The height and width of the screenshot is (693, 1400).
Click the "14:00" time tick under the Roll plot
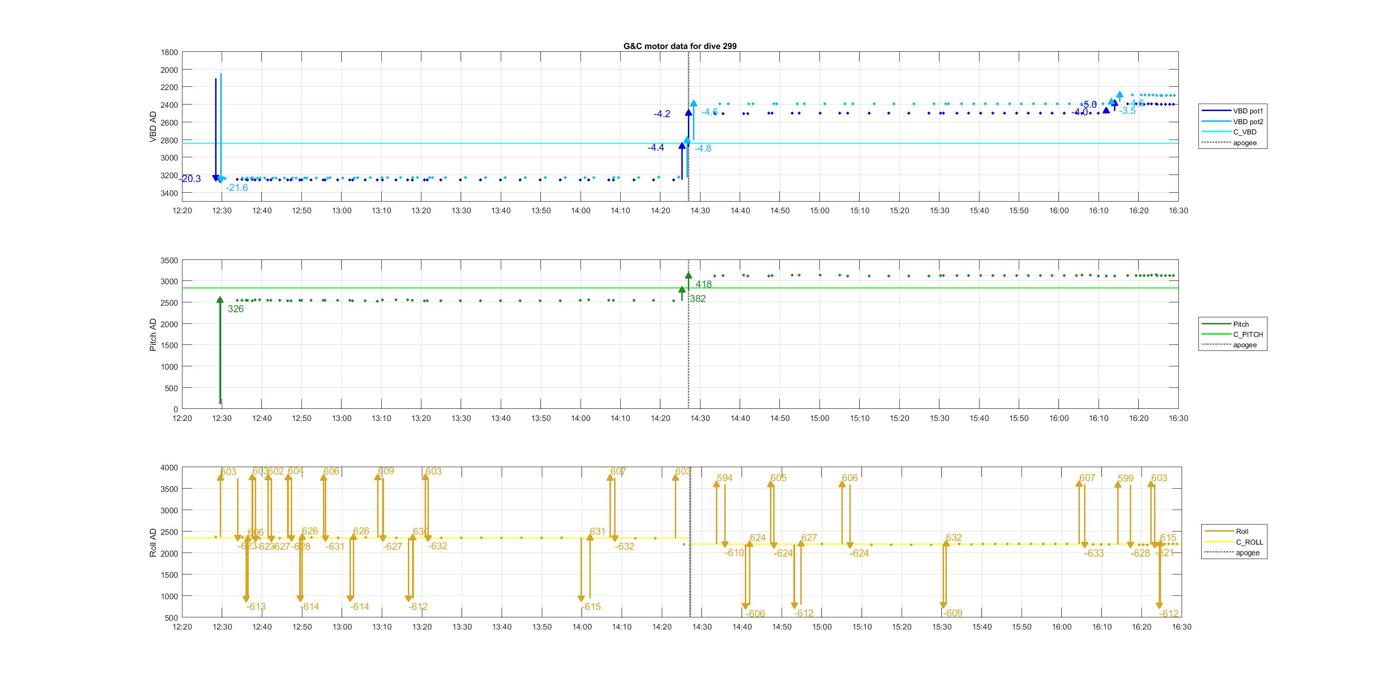point(581,627)
